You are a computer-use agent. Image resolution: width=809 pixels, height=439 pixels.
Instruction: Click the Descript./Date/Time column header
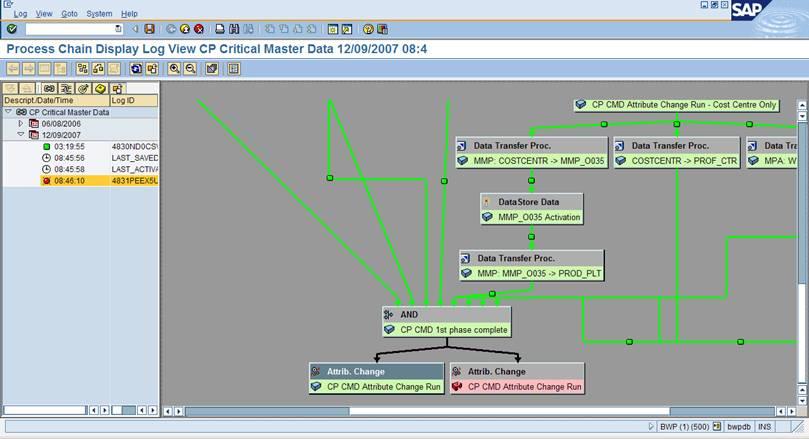pyautogui.click(x=56, y=101)
